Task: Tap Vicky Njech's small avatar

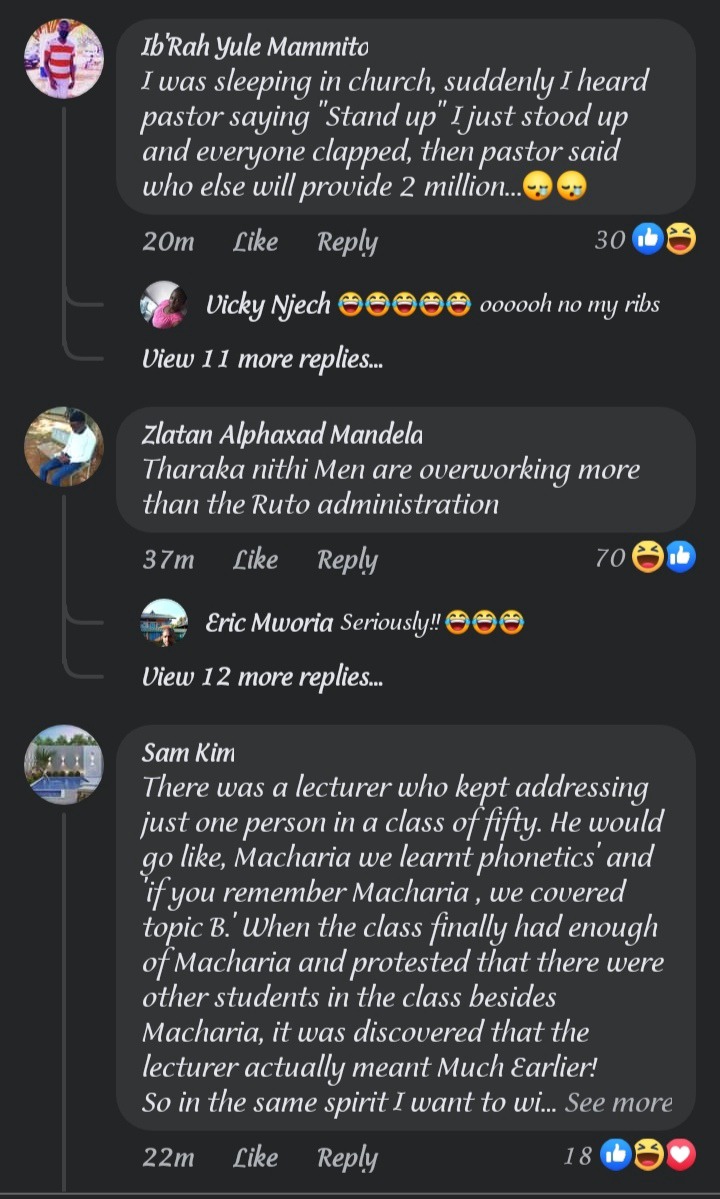Action: (164, 304)
